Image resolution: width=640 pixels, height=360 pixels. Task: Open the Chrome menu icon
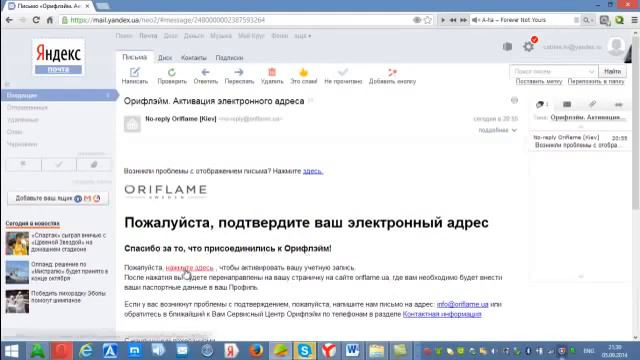coord(634,20)
